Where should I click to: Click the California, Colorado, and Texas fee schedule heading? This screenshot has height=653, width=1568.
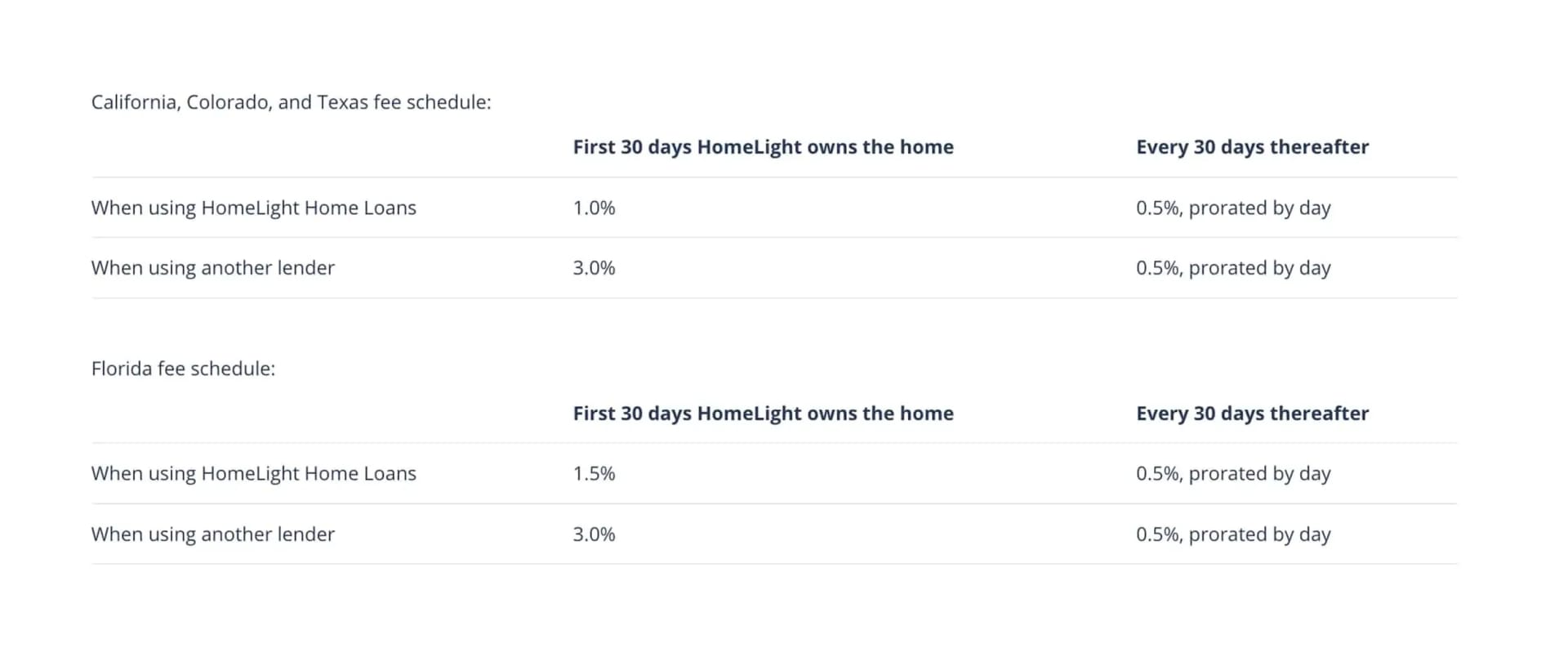point(291,102)
